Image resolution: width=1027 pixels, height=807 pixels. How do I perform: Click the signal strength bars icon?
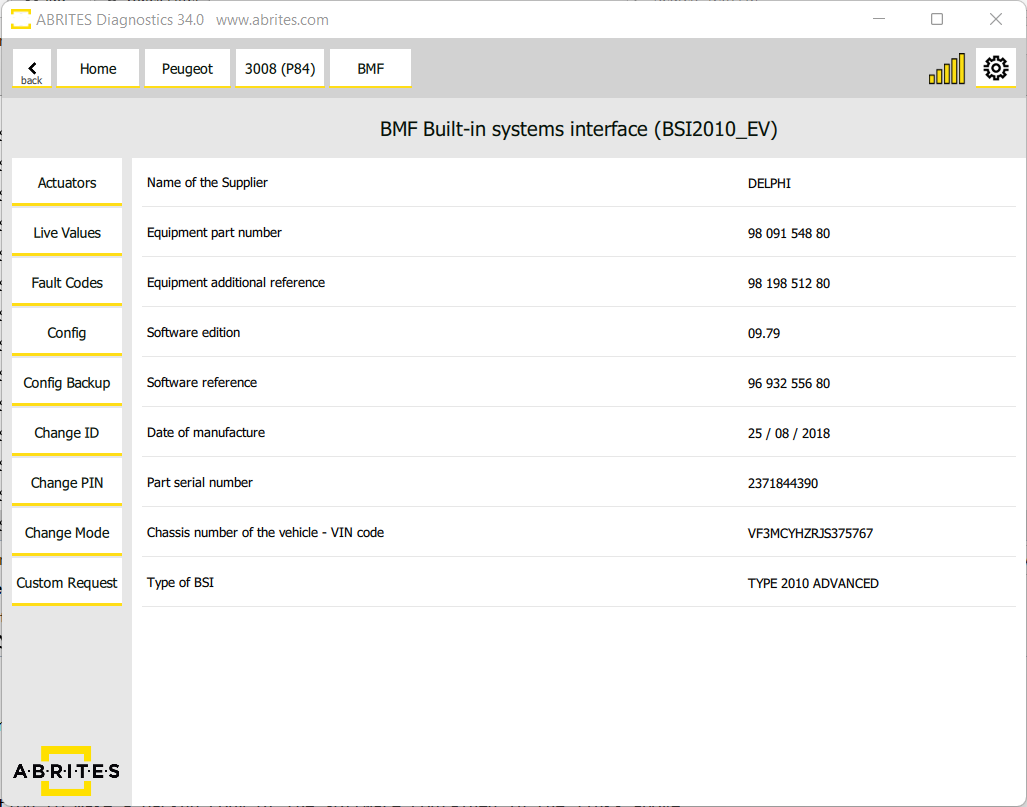[x=946, y=69]
